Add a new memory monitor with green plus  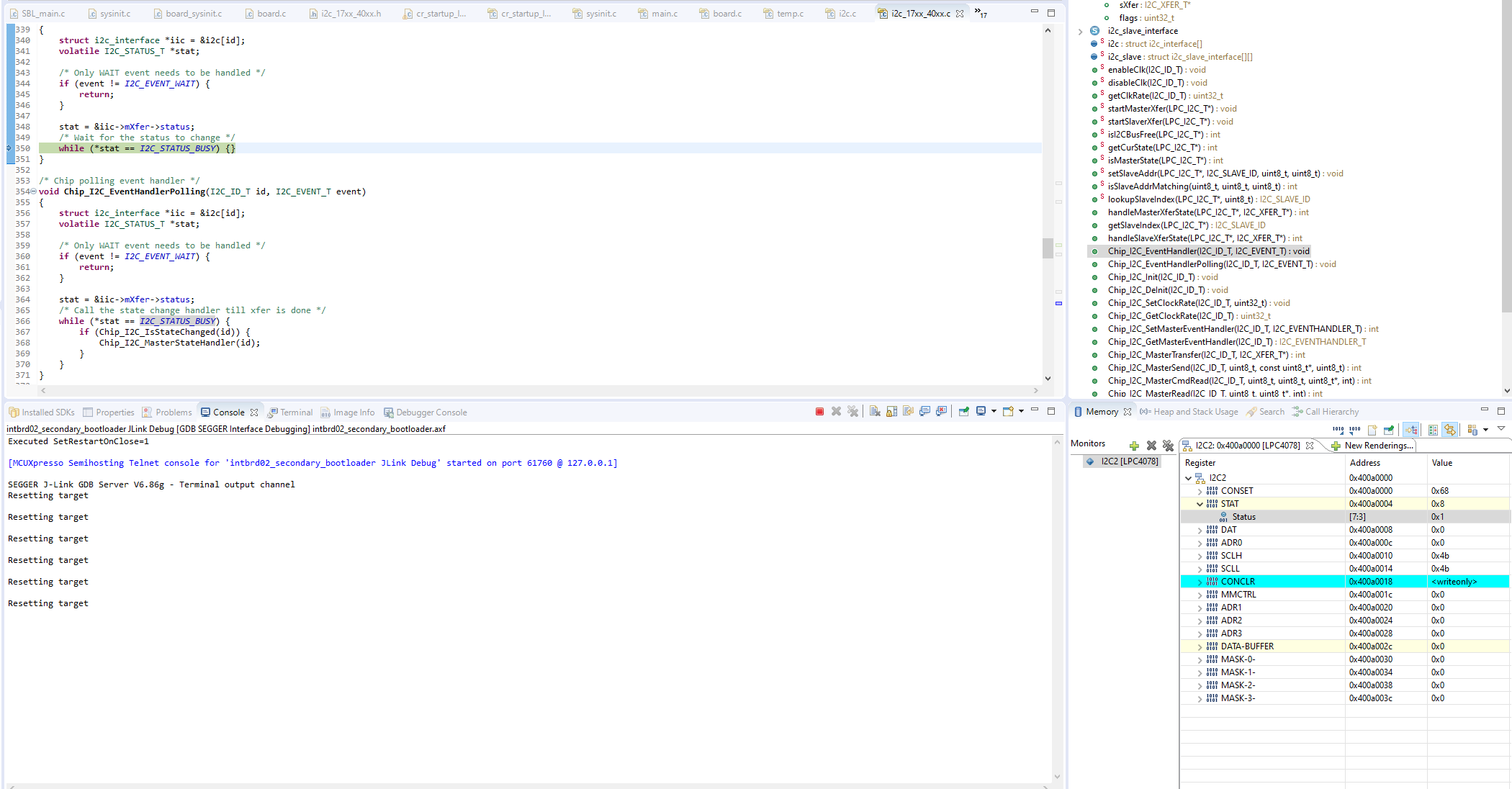pyautogui.click(x=1135, y=445)
